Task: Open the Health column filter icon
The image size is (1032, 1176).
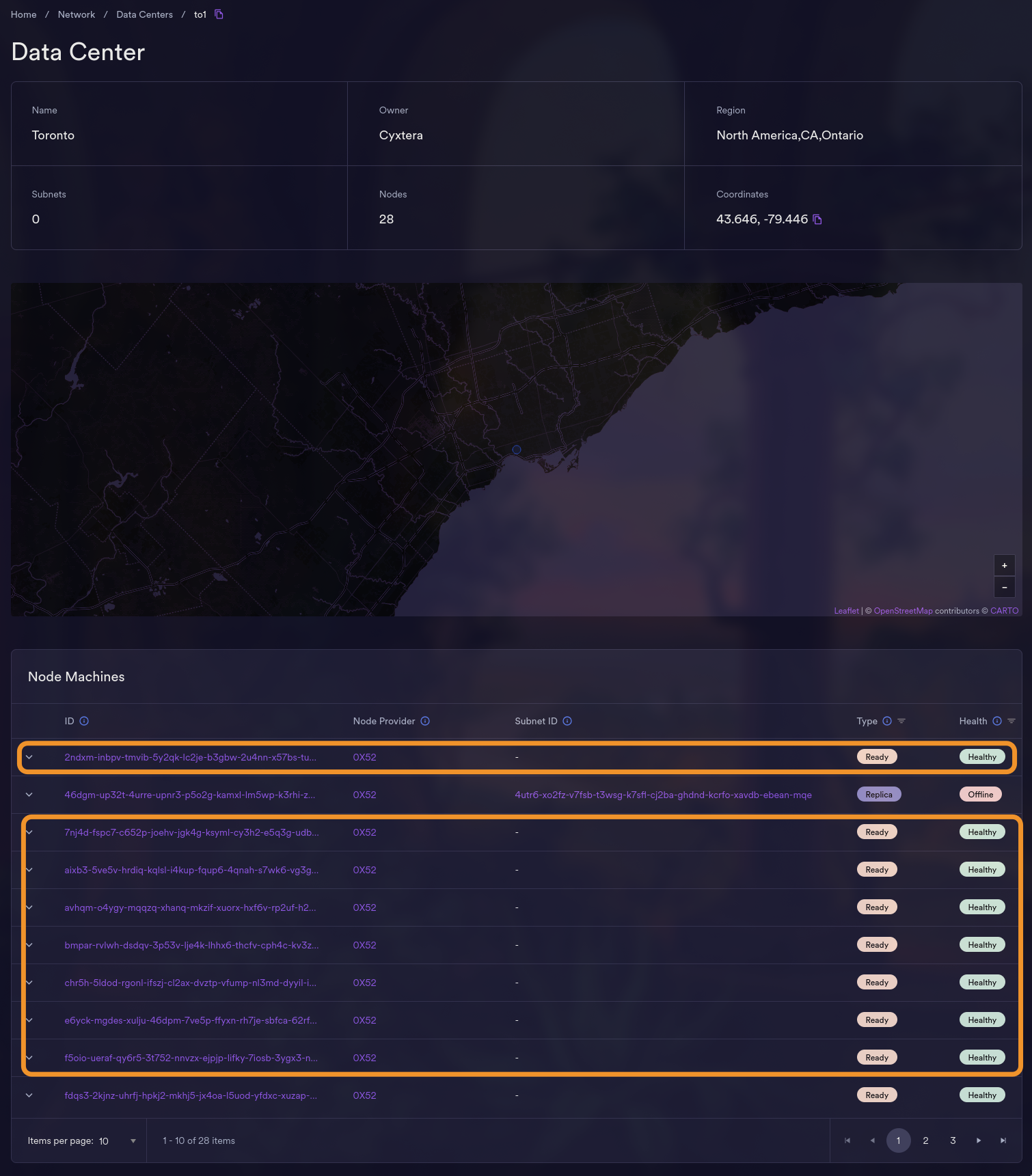Action: coord(1011,721)
